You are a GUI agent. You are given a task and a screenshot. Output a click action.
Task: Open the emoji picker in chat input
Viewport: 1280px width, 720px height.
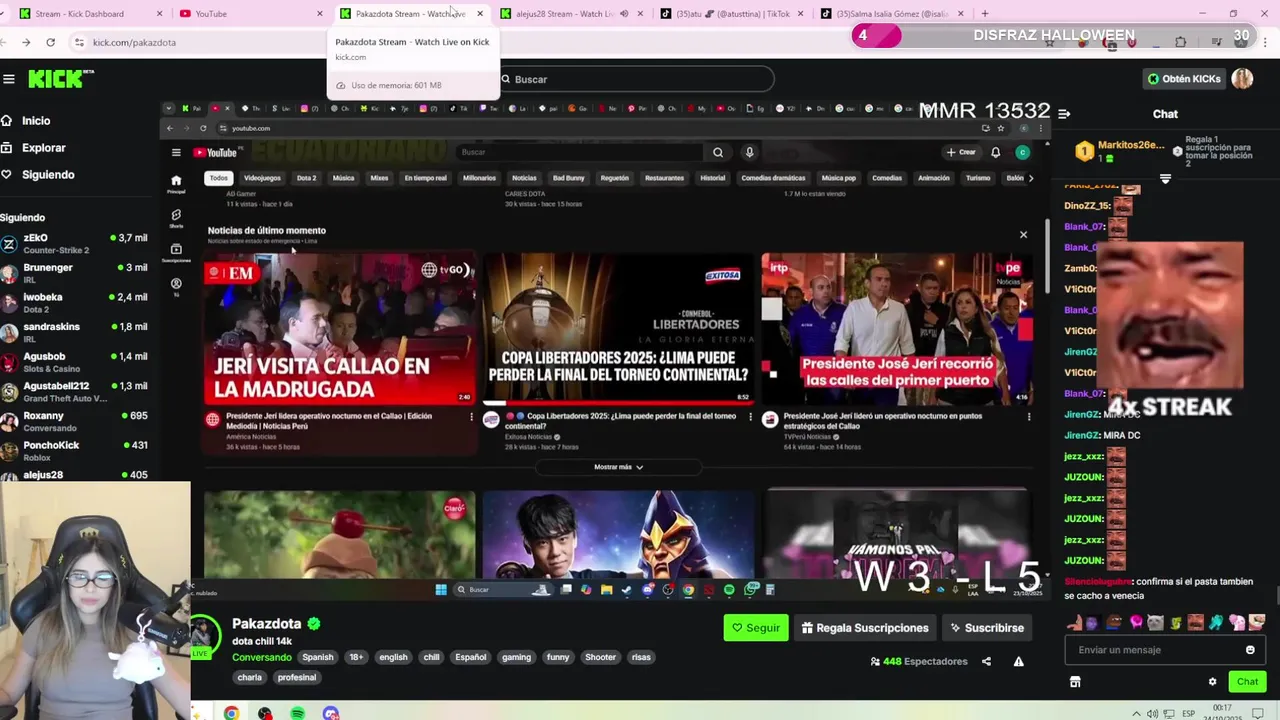(x=1250, y=650)
